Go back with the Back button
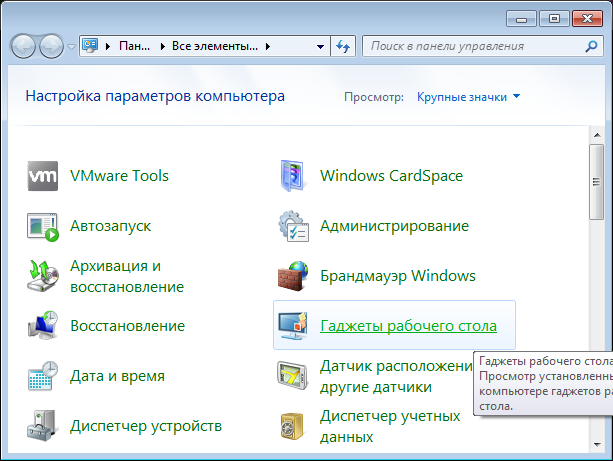 click(x=23, y=46)
